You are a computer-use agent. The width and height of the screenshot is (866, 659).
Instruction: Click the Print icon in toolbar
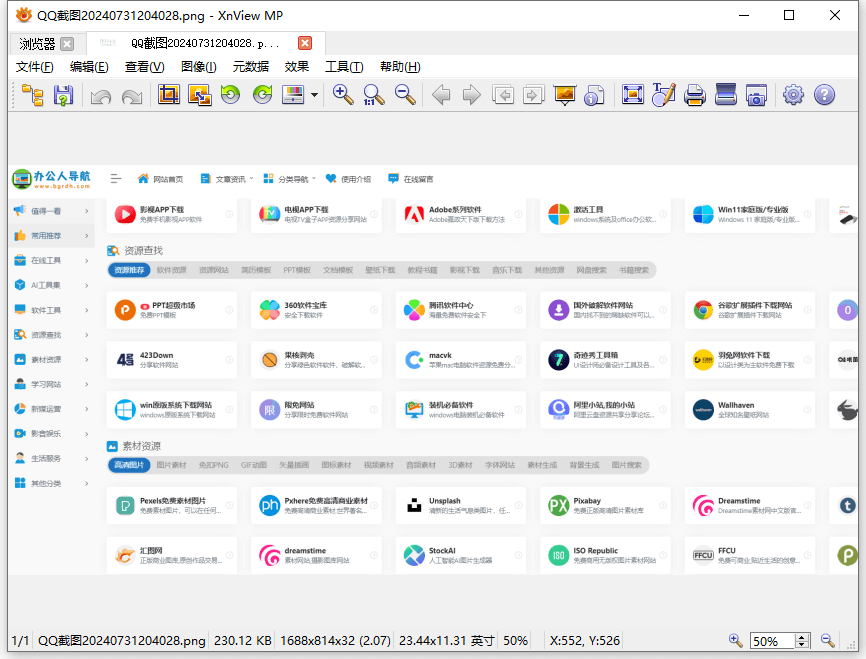coord(695,95)
